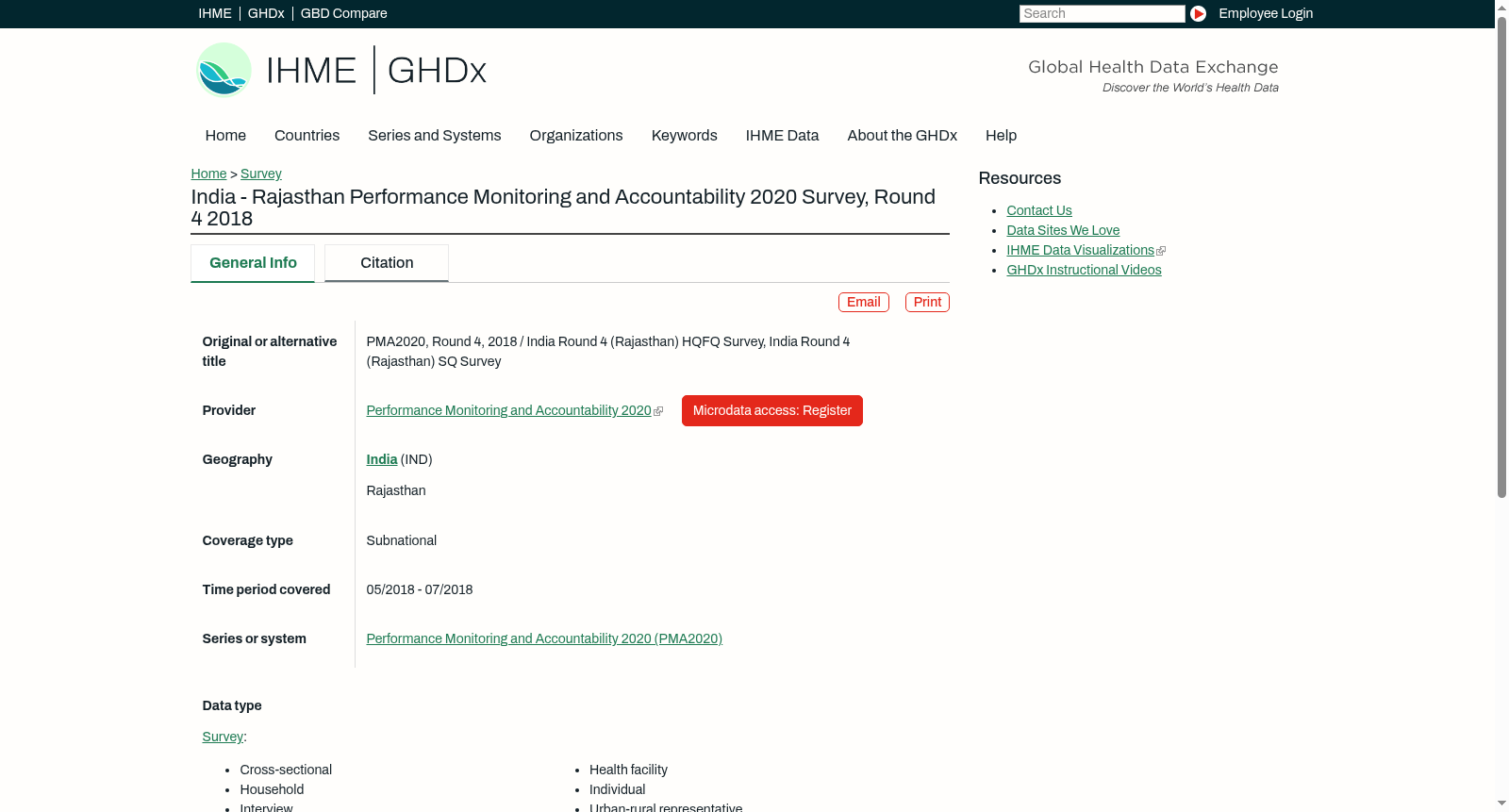This screenshot has height=812, width=1509.
Task: Click the Survey data type link
Action: [x=223, y=737]
